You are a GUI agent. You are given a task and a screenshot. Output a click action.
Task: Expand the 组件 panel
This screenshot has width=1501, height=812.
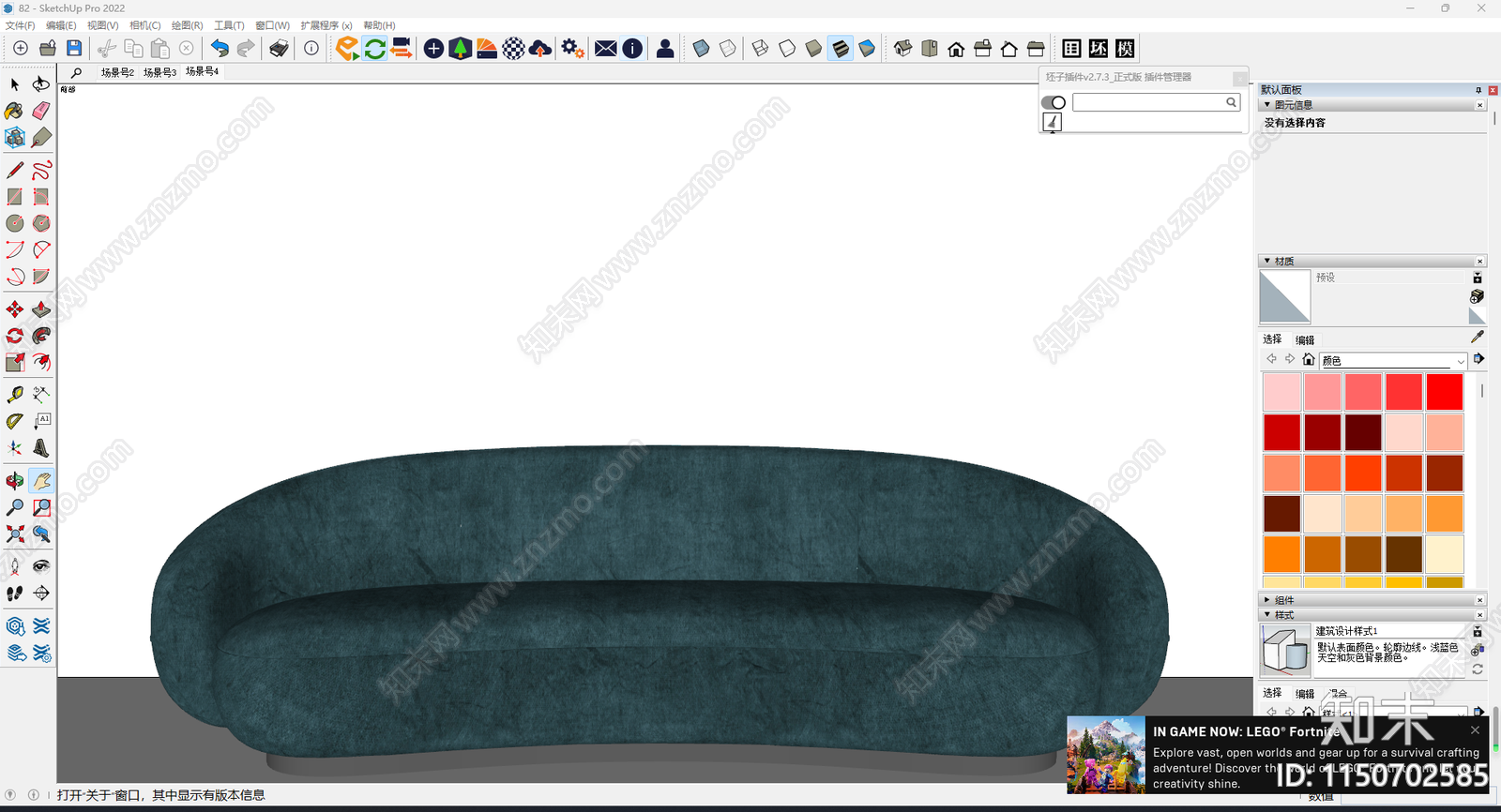point(1267,600)
